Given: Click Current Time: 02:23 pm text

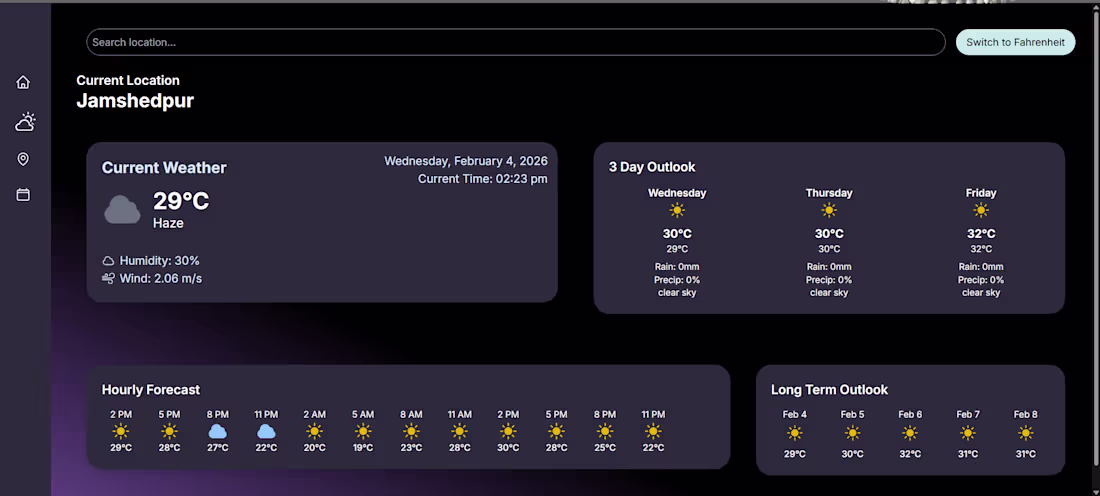Looking at the screenshot, I should (483, 179).
